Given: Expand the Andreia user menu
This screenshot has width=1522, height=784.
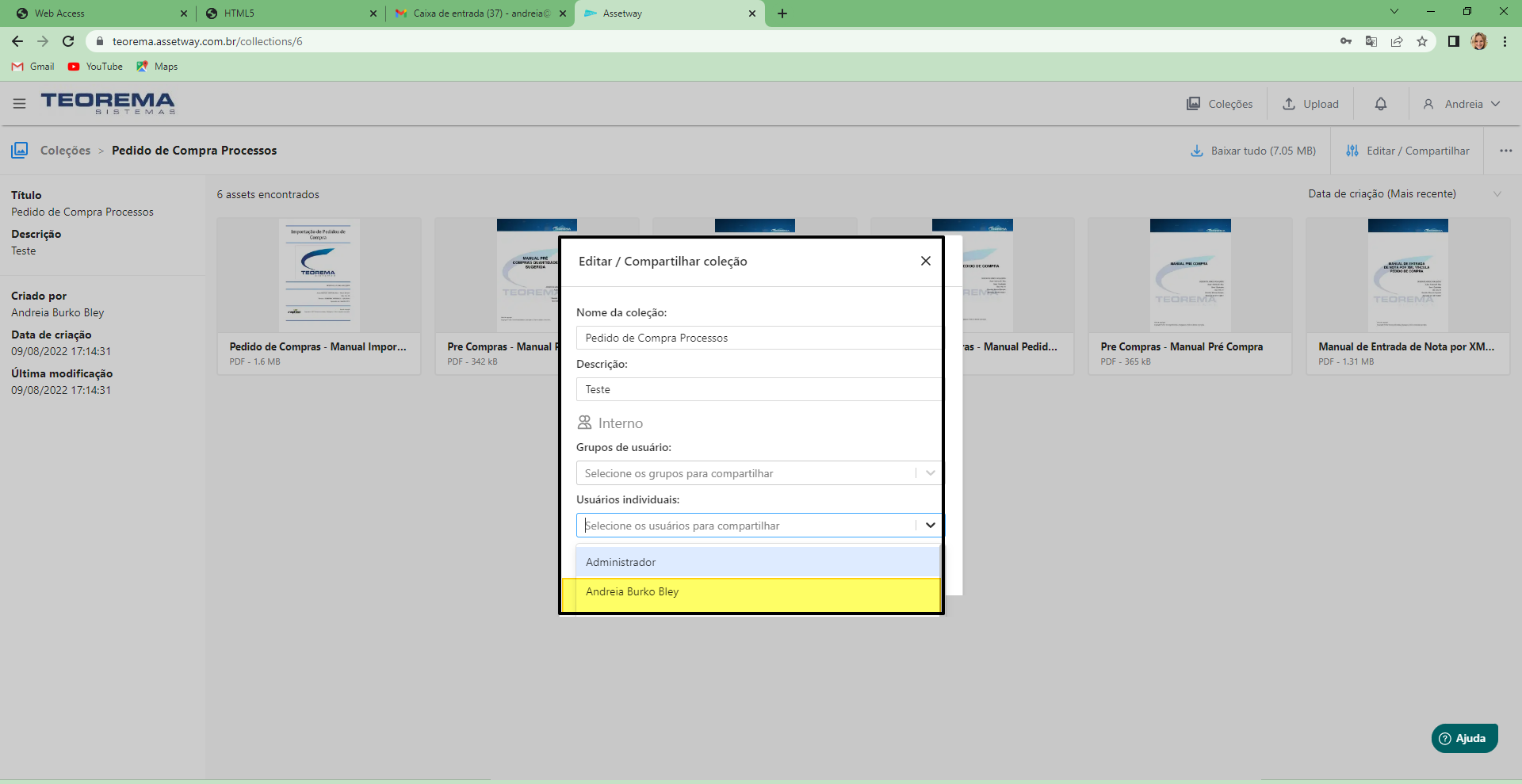Looking at the screenshot, I should (1462, 104).
